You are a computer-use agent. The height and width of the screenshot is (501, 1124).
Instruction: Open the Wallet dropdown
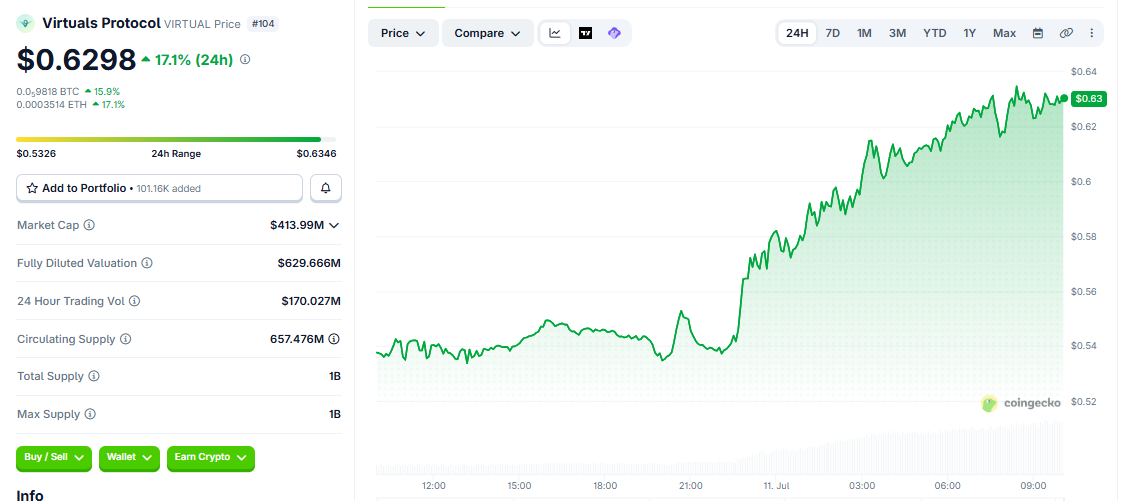point(129,457)
